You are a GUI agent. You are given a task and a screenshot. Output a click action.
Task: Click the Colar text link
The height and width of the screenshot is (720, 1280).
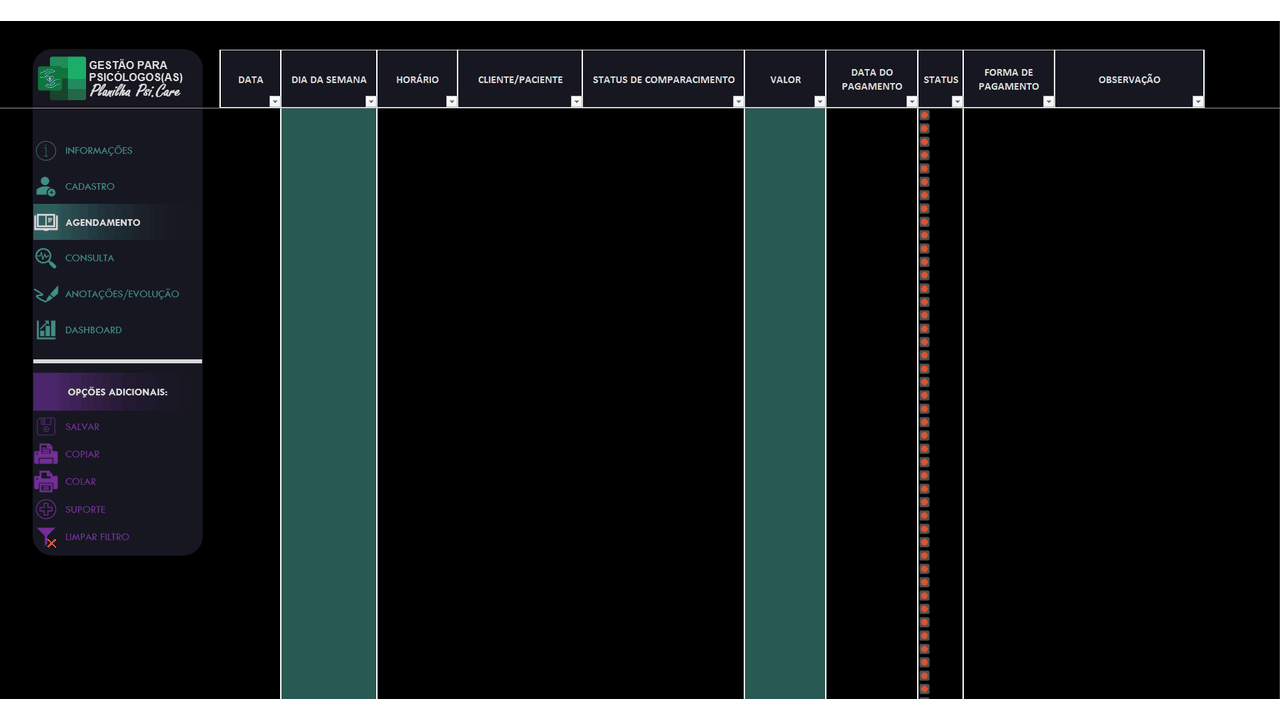click(x=81, y=482)
